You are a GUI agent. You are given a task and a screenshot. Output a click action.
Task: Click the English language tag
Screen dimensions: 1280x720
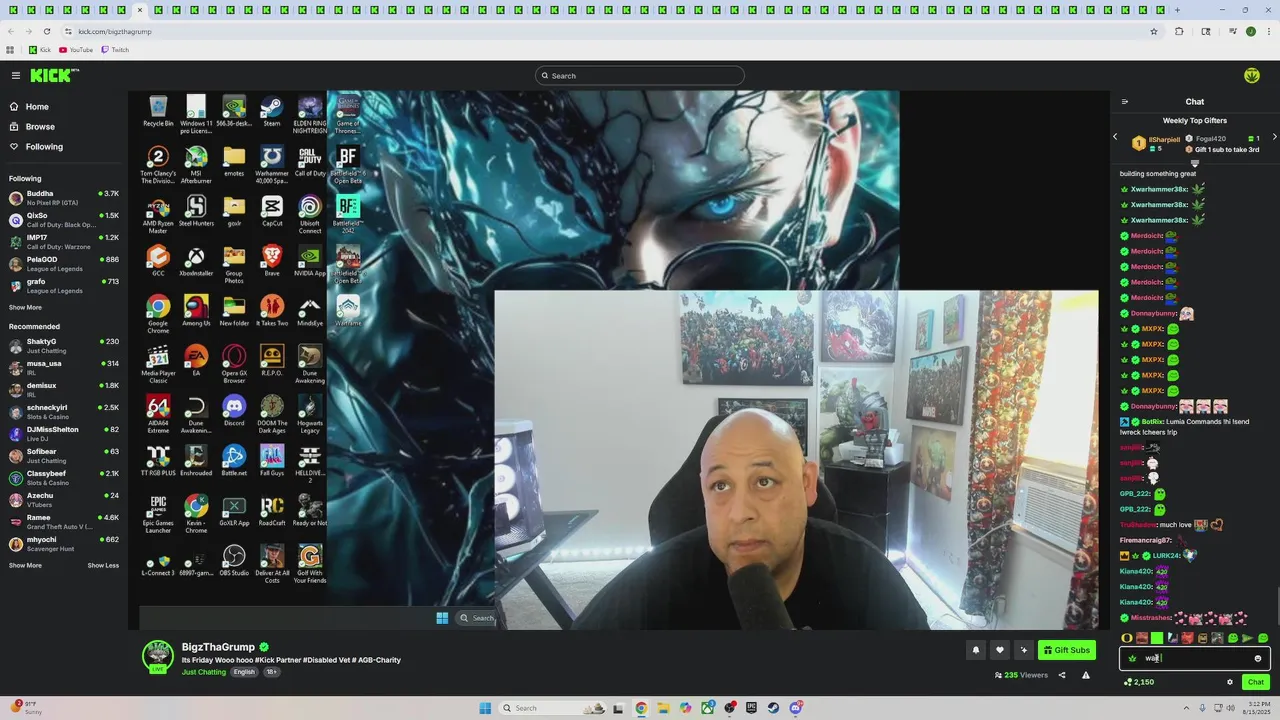[244, 672]
